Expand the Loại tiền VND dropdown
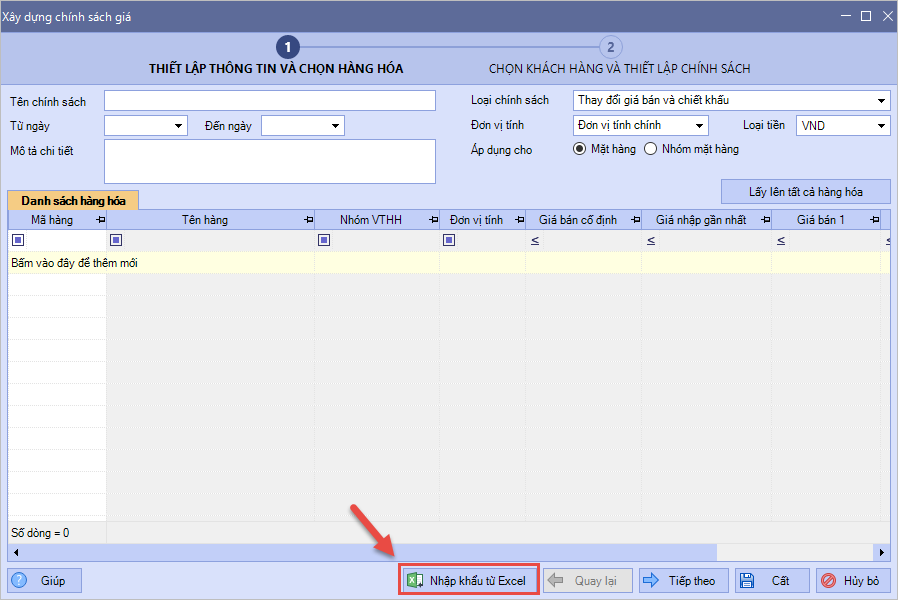 (881, 126)
